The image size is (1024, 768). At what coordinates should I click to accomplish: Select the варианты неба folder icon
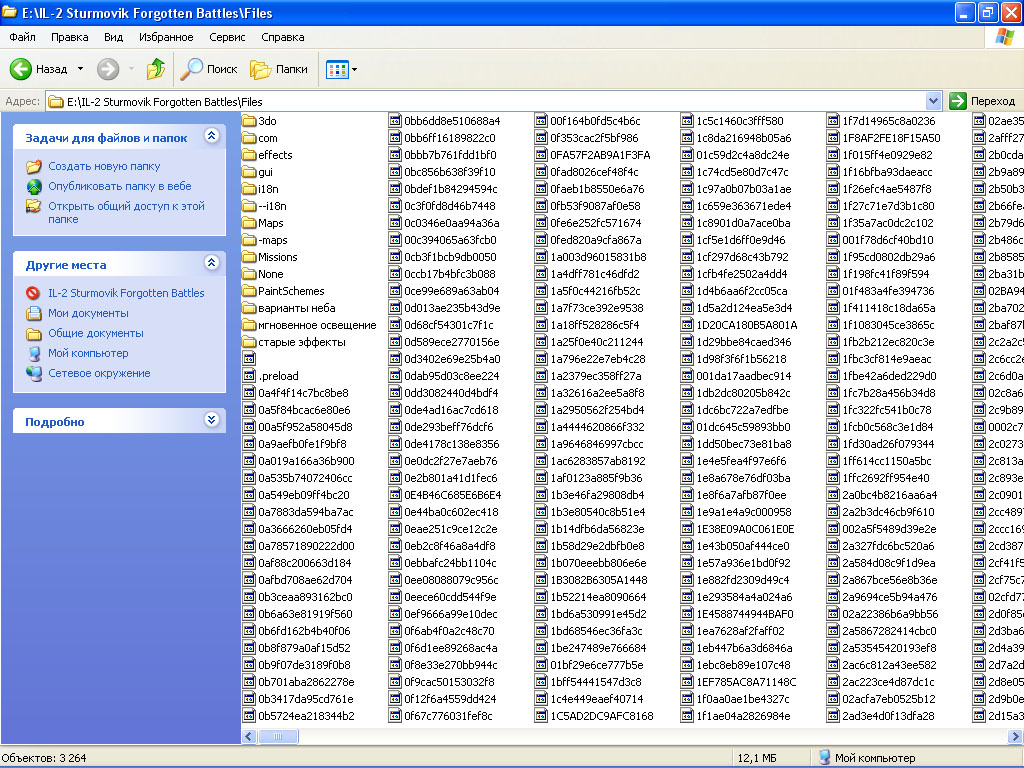249,308
